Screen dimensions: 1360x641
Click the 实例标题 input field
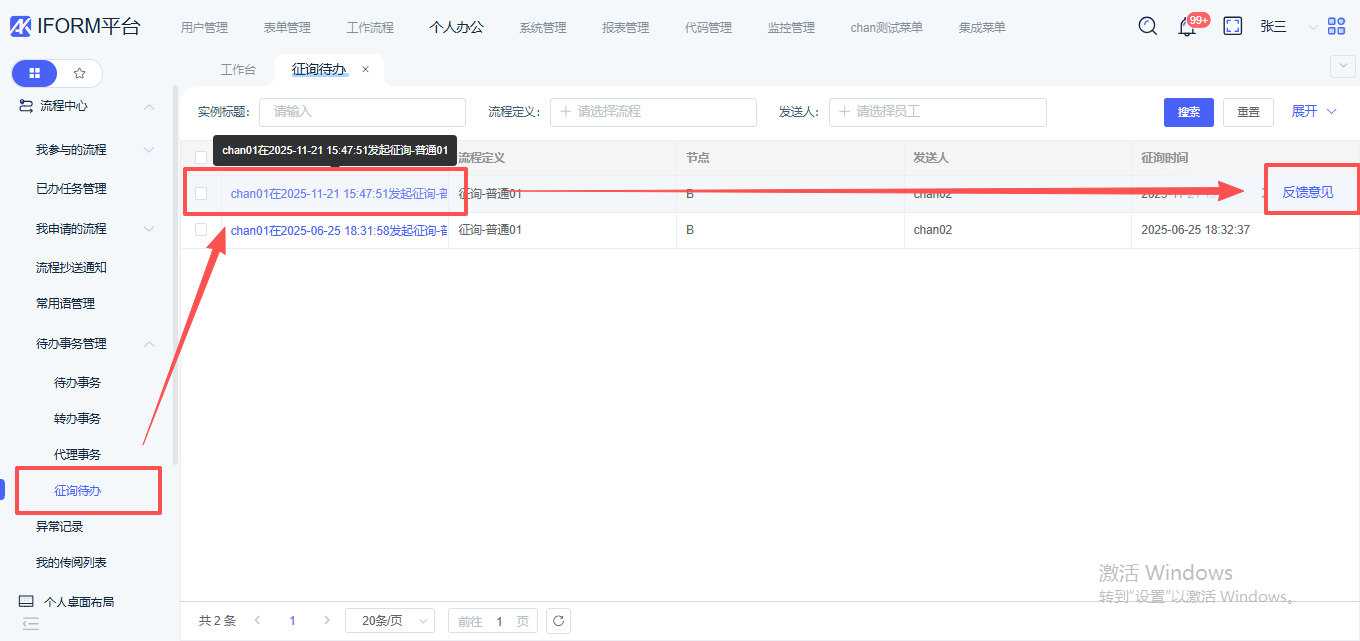[362, 112]
